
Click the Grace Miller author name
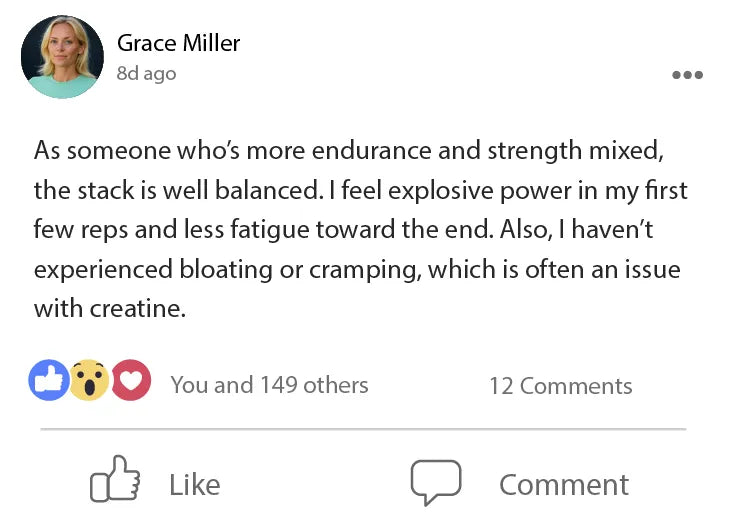178,43
